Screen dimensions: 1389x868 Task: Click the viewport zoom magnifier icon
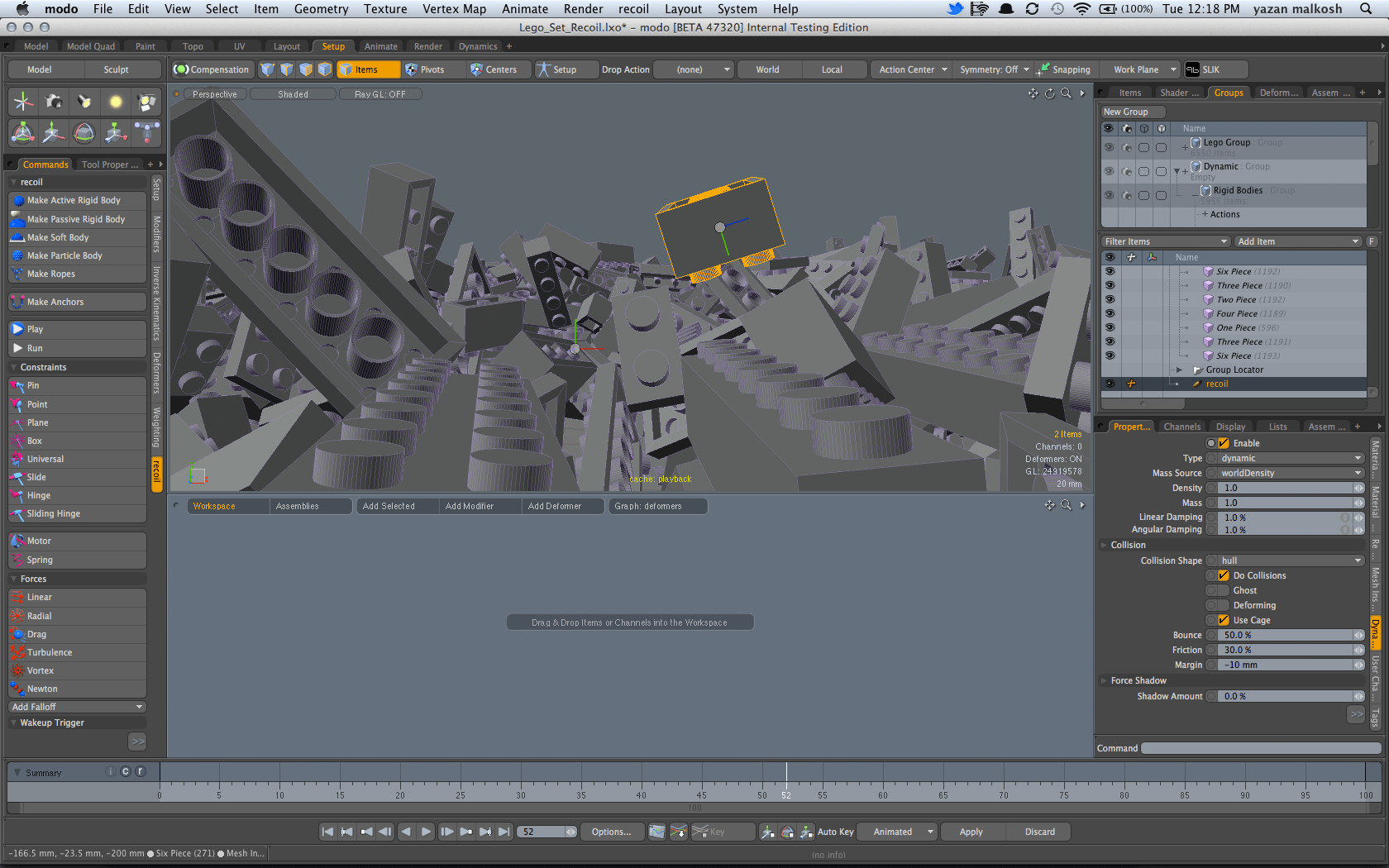[1067, 93]
